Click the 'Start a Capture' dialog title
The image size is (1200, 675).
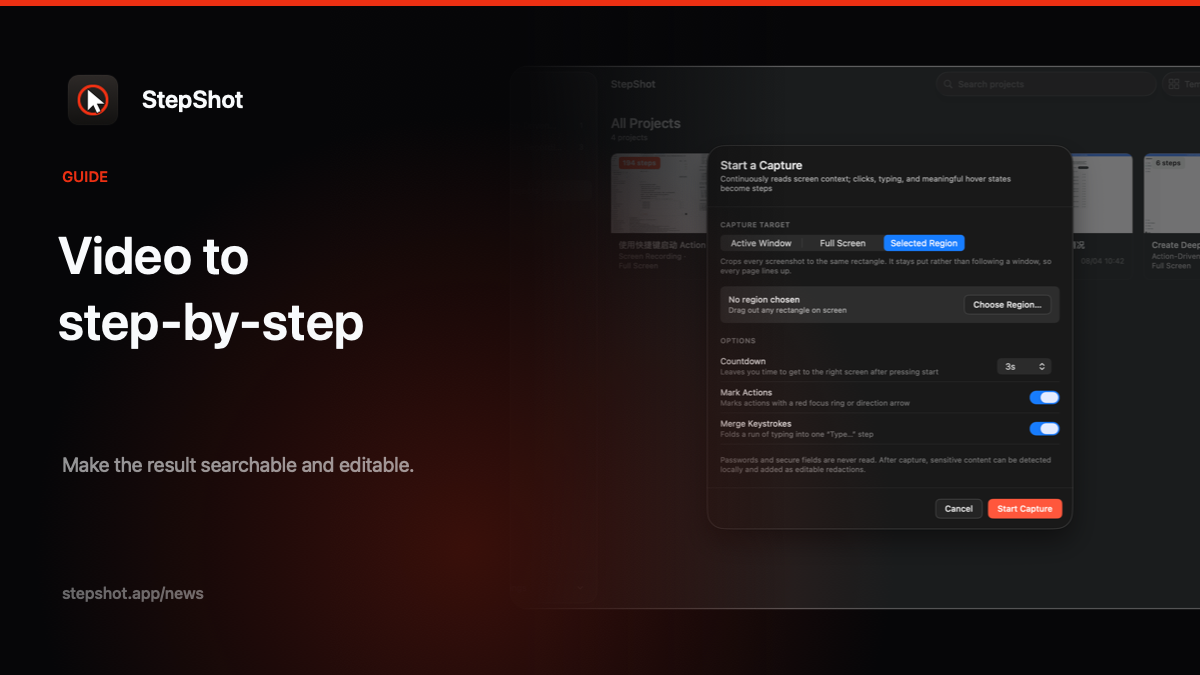(x=761, y=165)
